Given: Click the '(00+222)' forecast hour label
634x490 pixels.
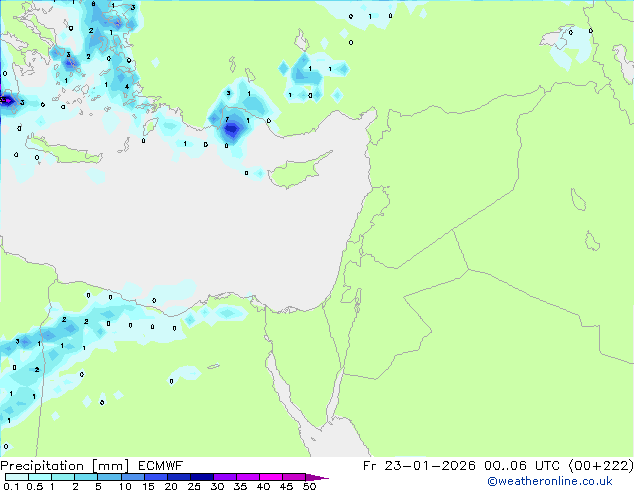Looking at the screenshot, I should (601, 466).
